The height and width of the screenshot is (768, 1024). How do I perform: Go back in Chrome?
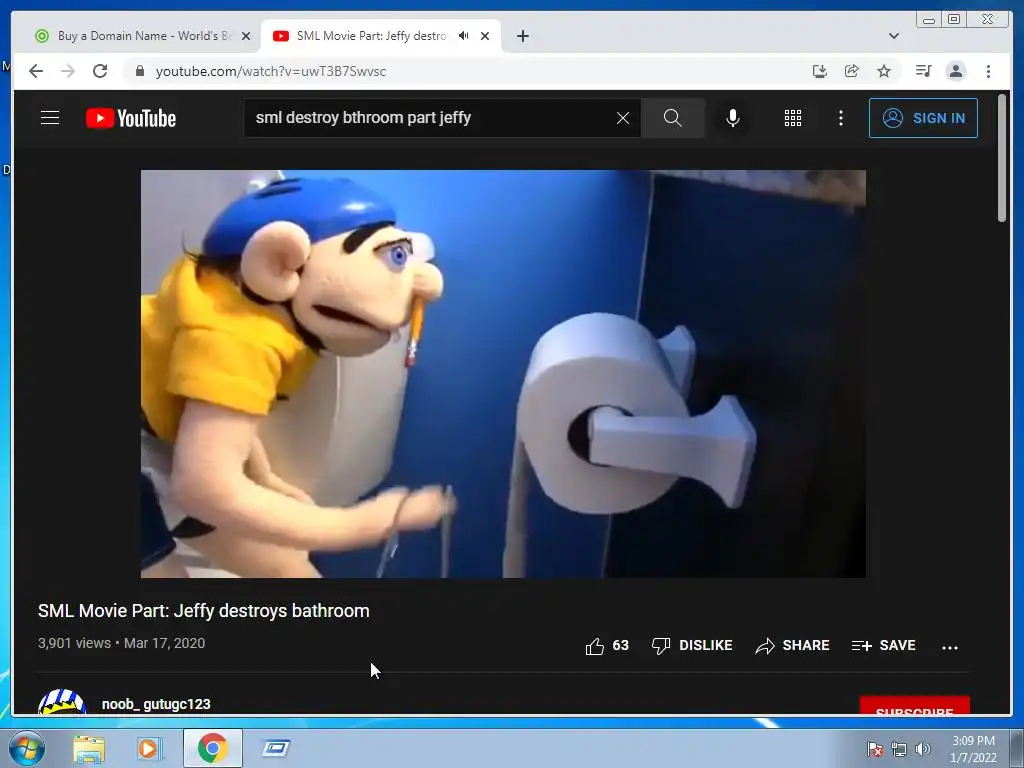[x=36, y=71]
